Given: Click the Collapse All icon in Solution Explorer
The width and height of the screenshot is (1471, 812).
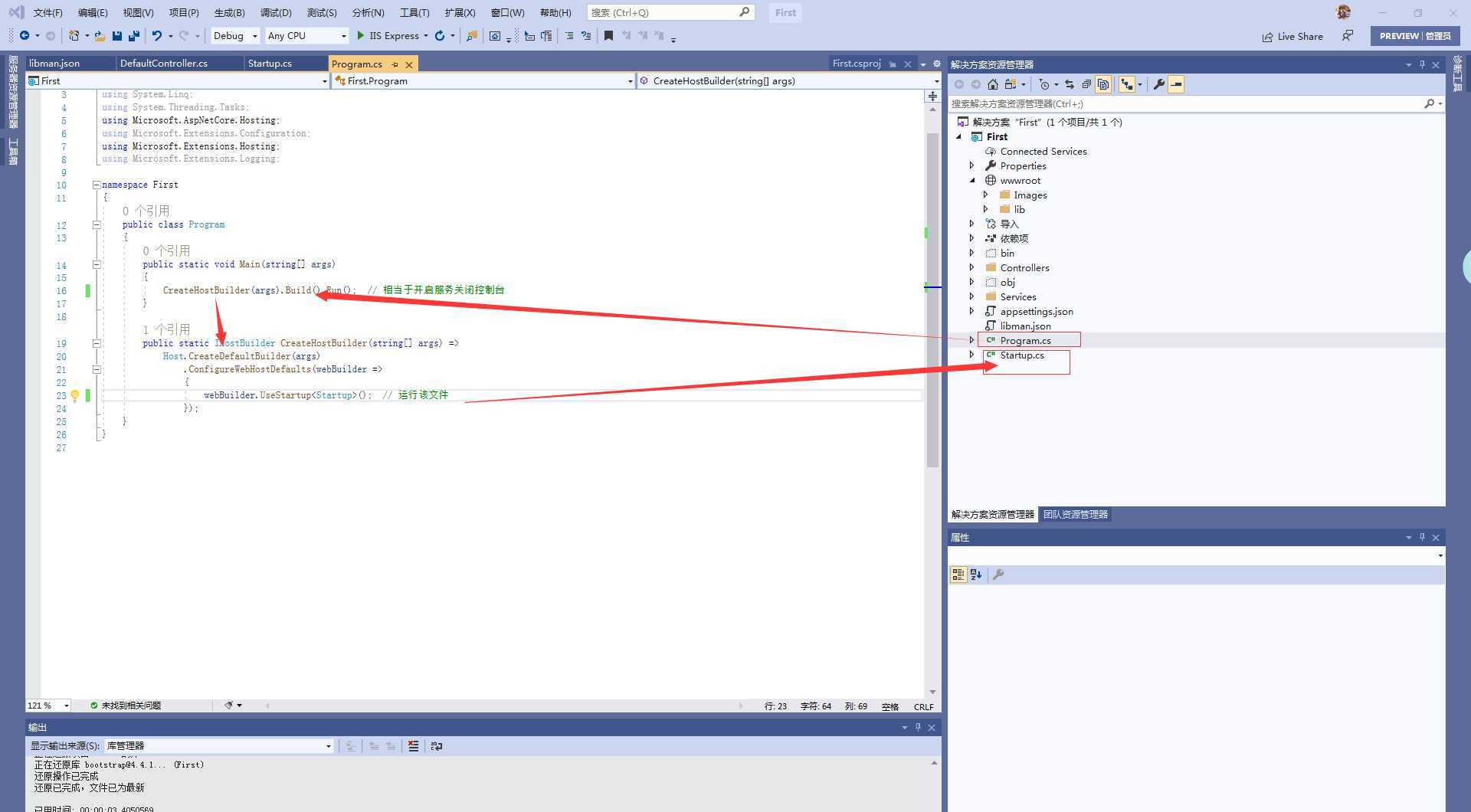Looking at the screenshot, I should coord(1086,84).
